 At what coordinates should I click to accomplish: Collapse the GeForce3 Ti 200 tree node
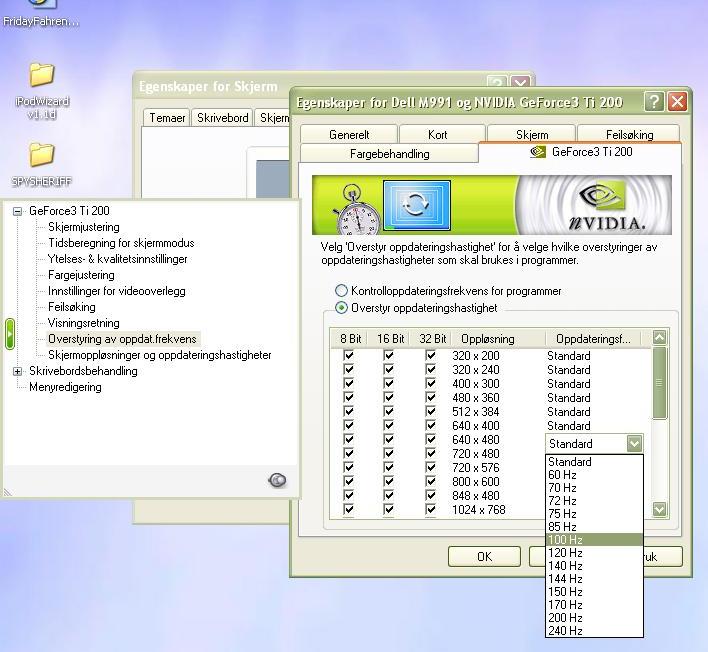click(x=17, y=211)
